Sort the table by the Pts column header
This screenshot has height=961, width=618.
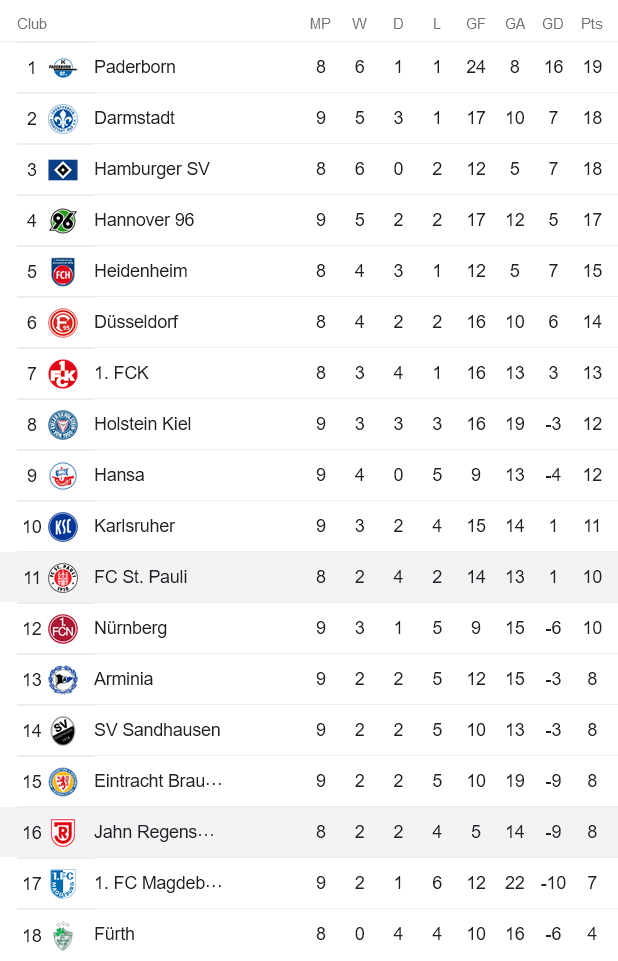tap(592, 24)
